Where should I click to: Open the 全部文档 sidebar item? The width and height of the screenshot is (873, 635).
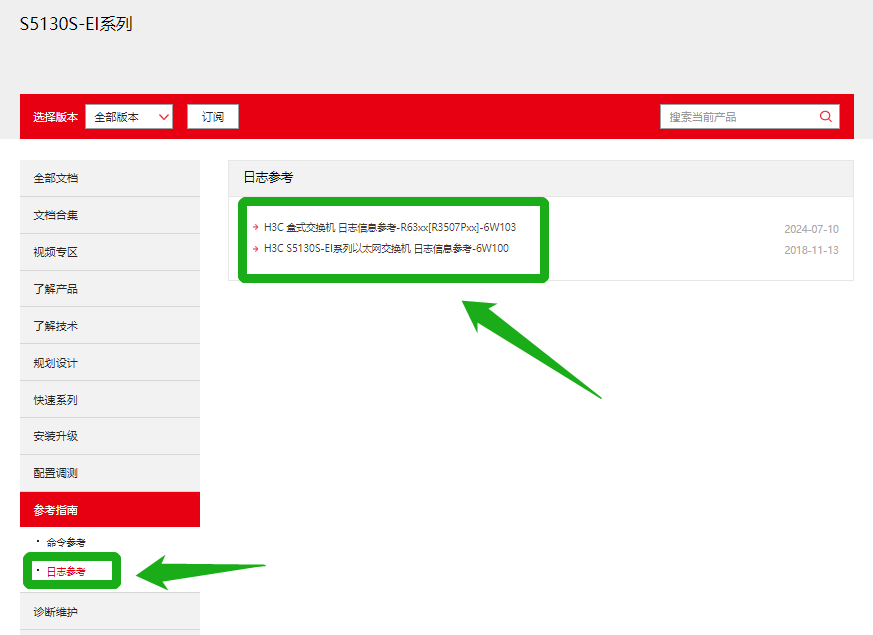point(110,178)
